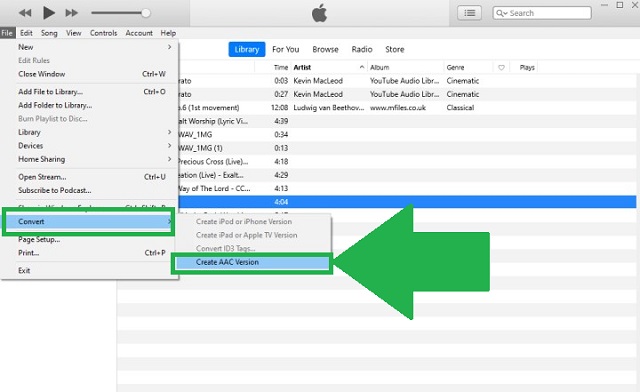The width and height of the screenshot is (640, 392).
Task: Click the volume slider knob
Action: click(145, 13)
